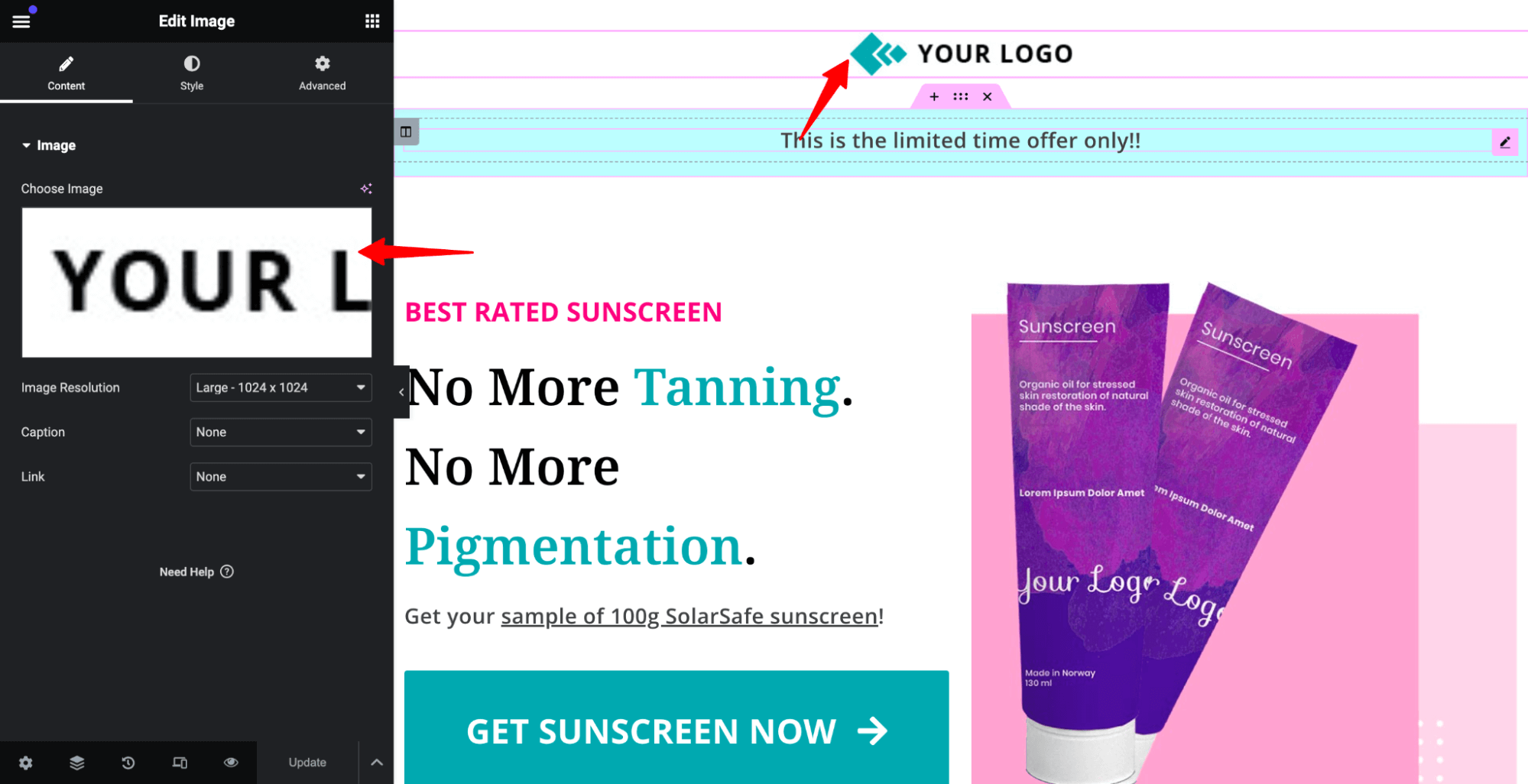Switch to the Advanced tab
This screenshot has width=1528, height=784.
click(x=323, y=73)
